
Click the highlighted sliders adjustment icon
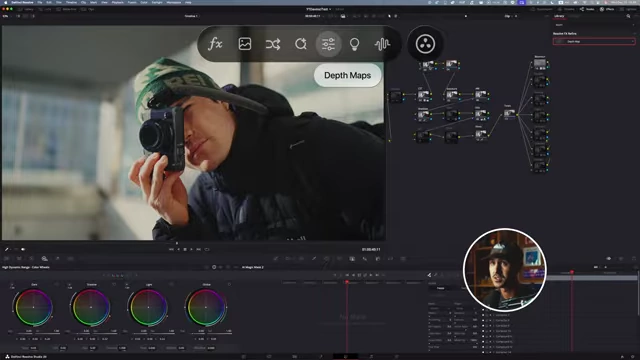click(328, 44)
